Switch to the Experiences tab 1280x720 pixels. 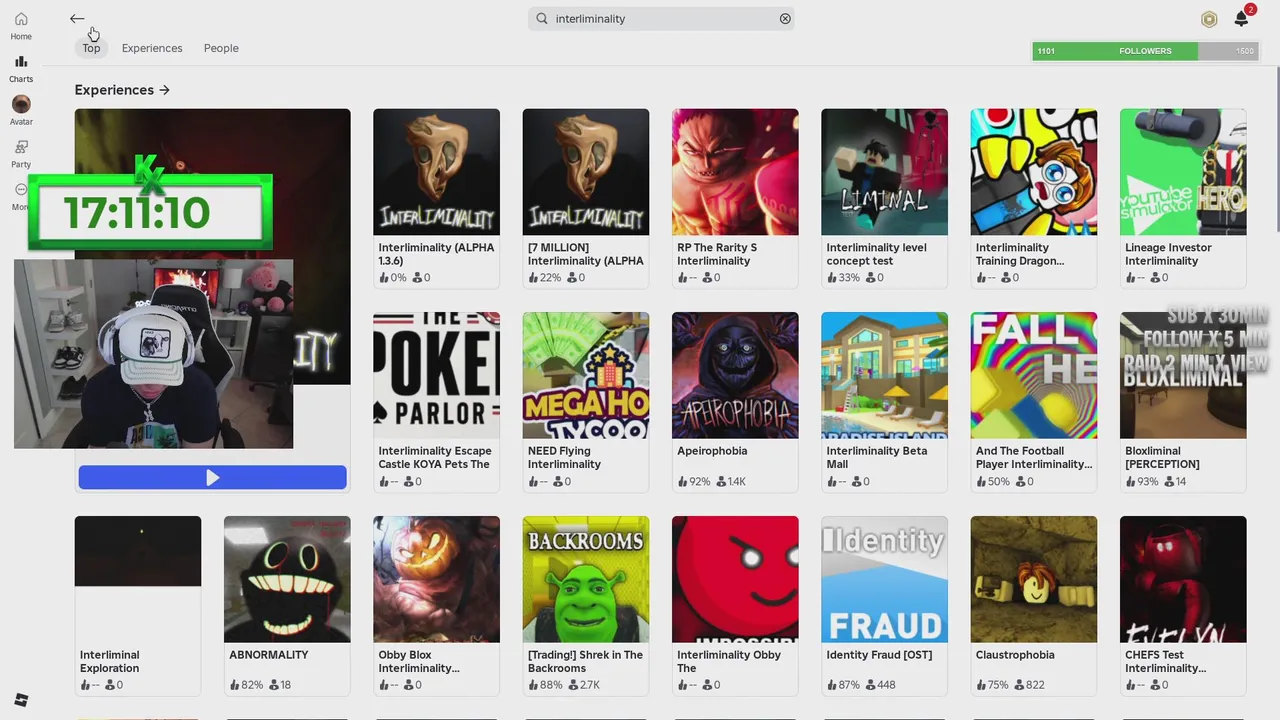click(x=152, y=48)
